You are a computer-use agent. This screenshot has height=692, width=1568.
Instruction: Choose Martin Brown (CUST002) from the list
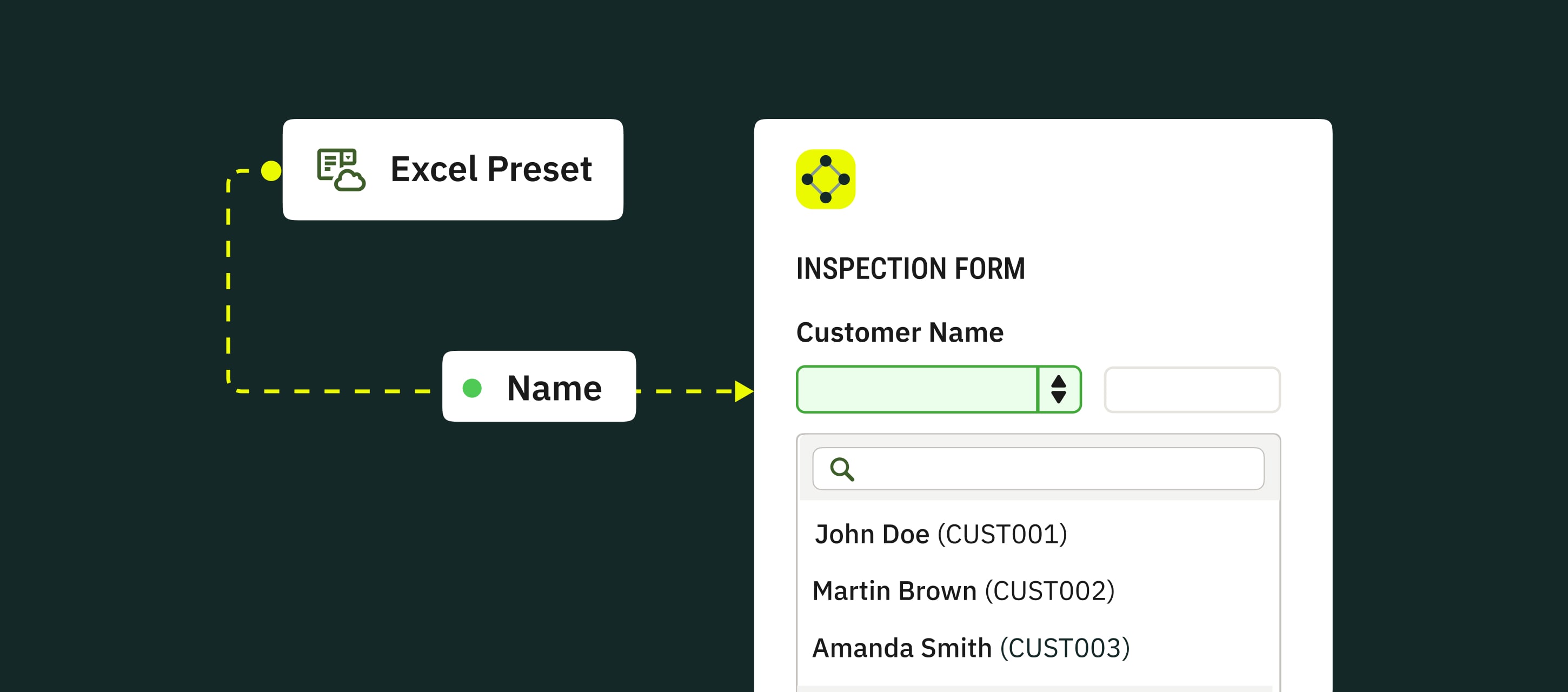click(x=963, y=591)
